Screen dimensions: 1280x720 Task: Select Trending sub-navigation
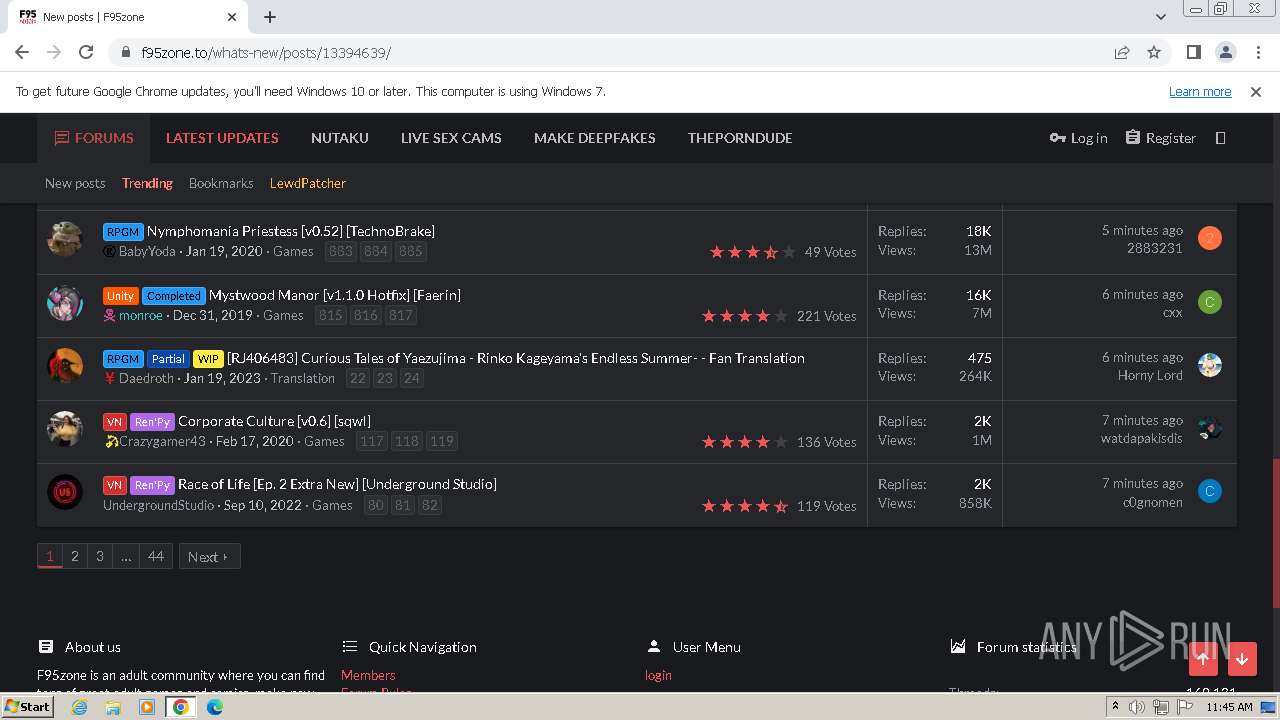(x=147, y=183)
